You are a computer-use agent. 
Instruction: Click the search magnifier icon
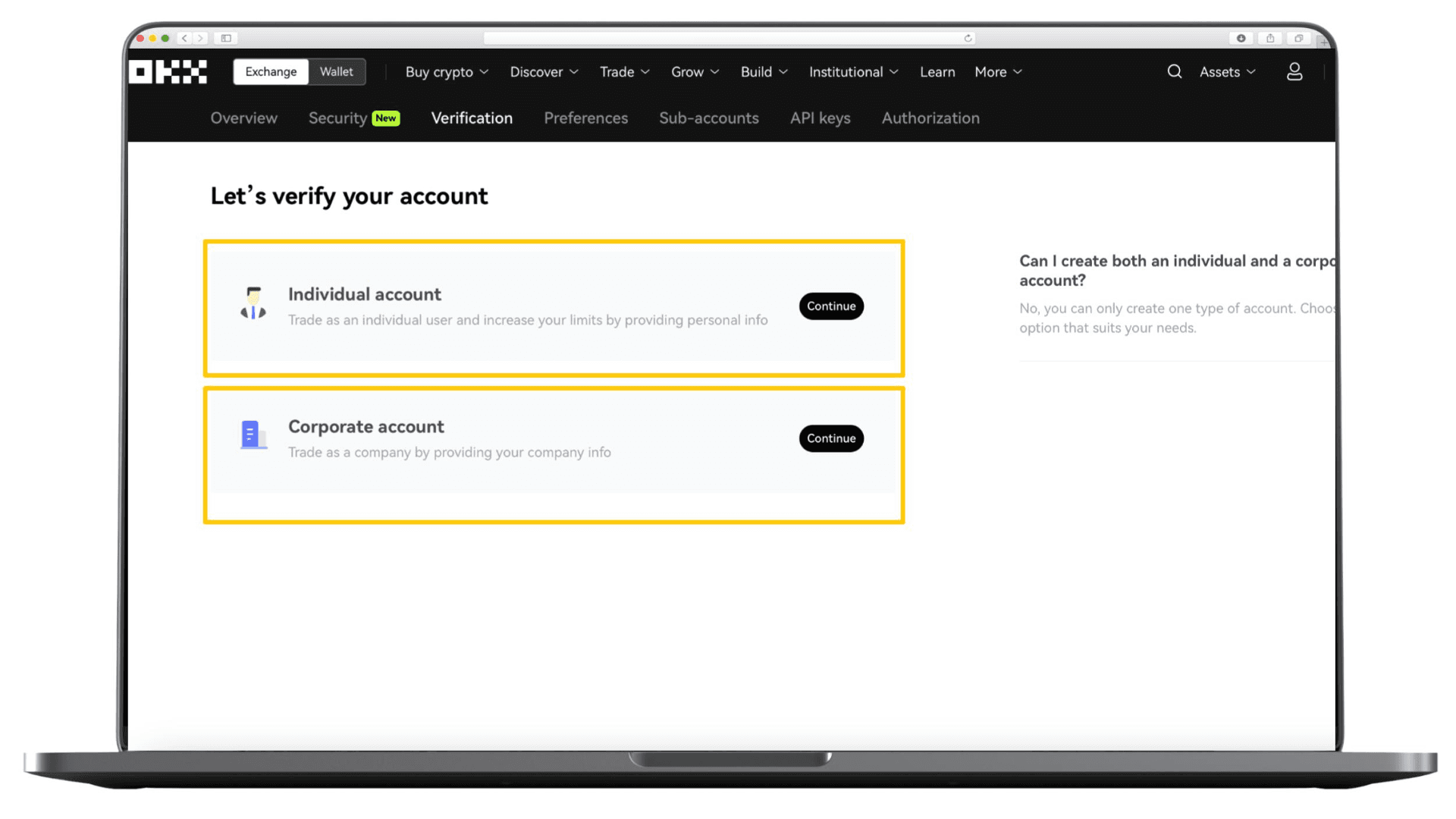[1174, 71]
